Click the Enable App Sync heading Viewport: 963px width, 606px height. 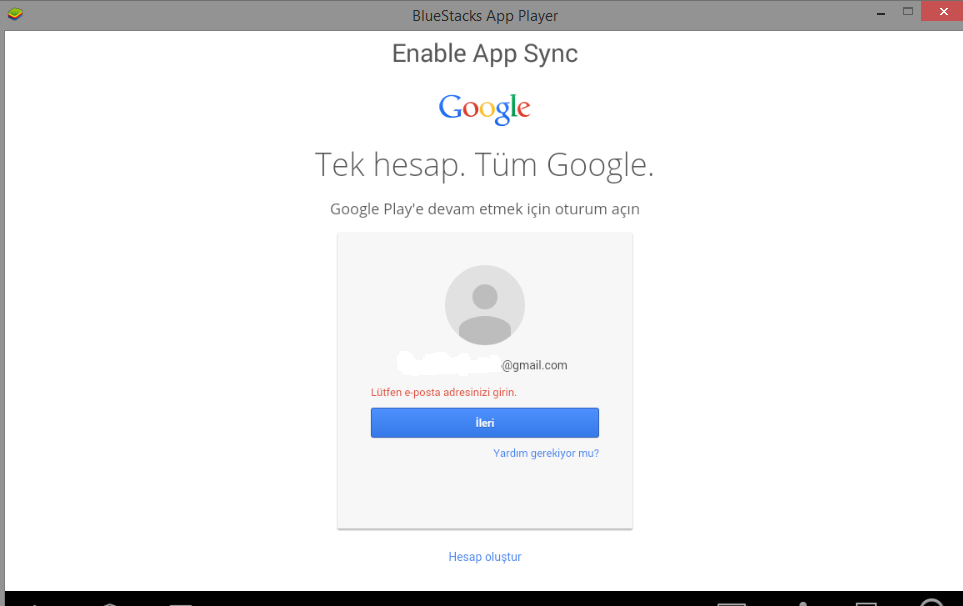485,54
